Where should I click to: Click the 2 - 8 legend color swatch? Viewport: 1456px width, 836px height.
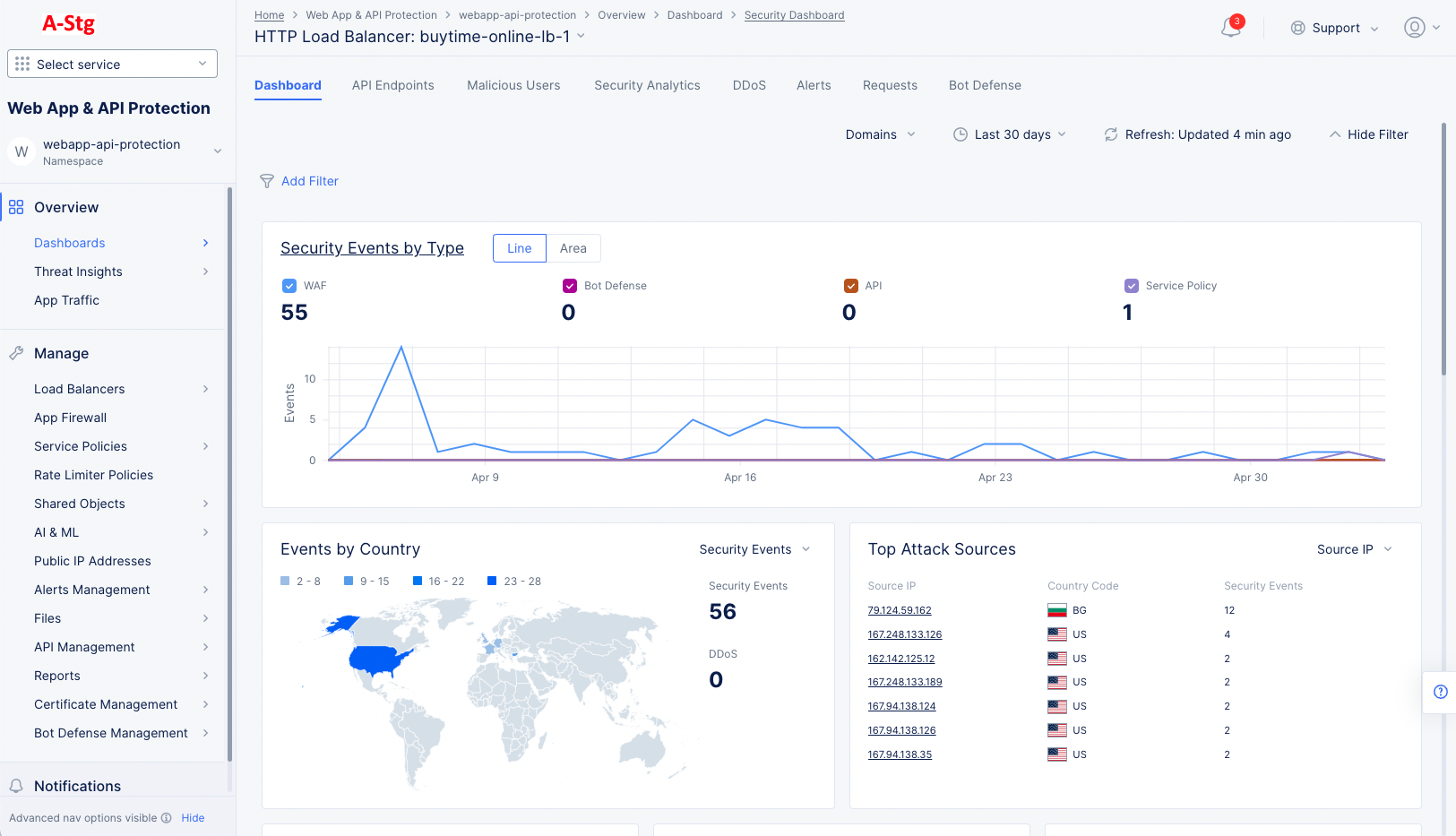285,581
